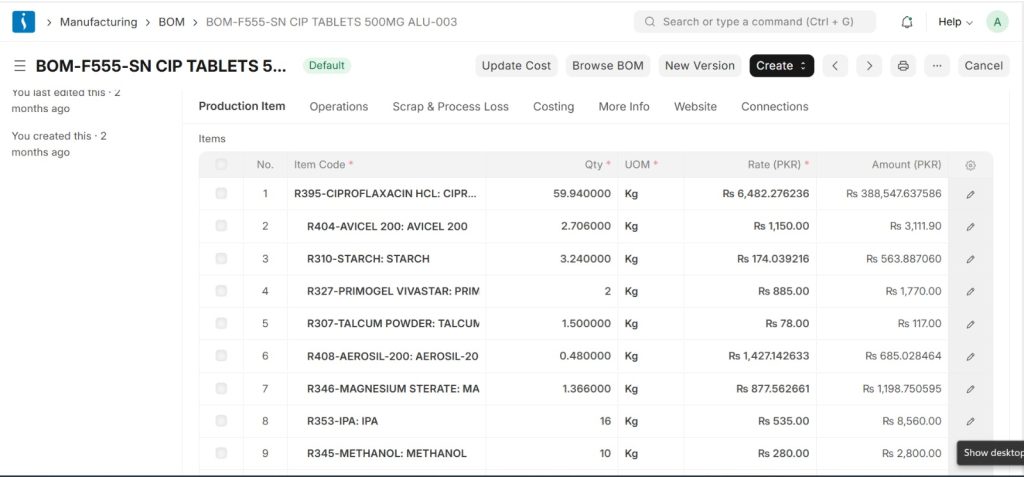The image size is (1024, 477).
Task: Edit row 6 Aerosil-200 pencil icon
Action: pos(970,356)
